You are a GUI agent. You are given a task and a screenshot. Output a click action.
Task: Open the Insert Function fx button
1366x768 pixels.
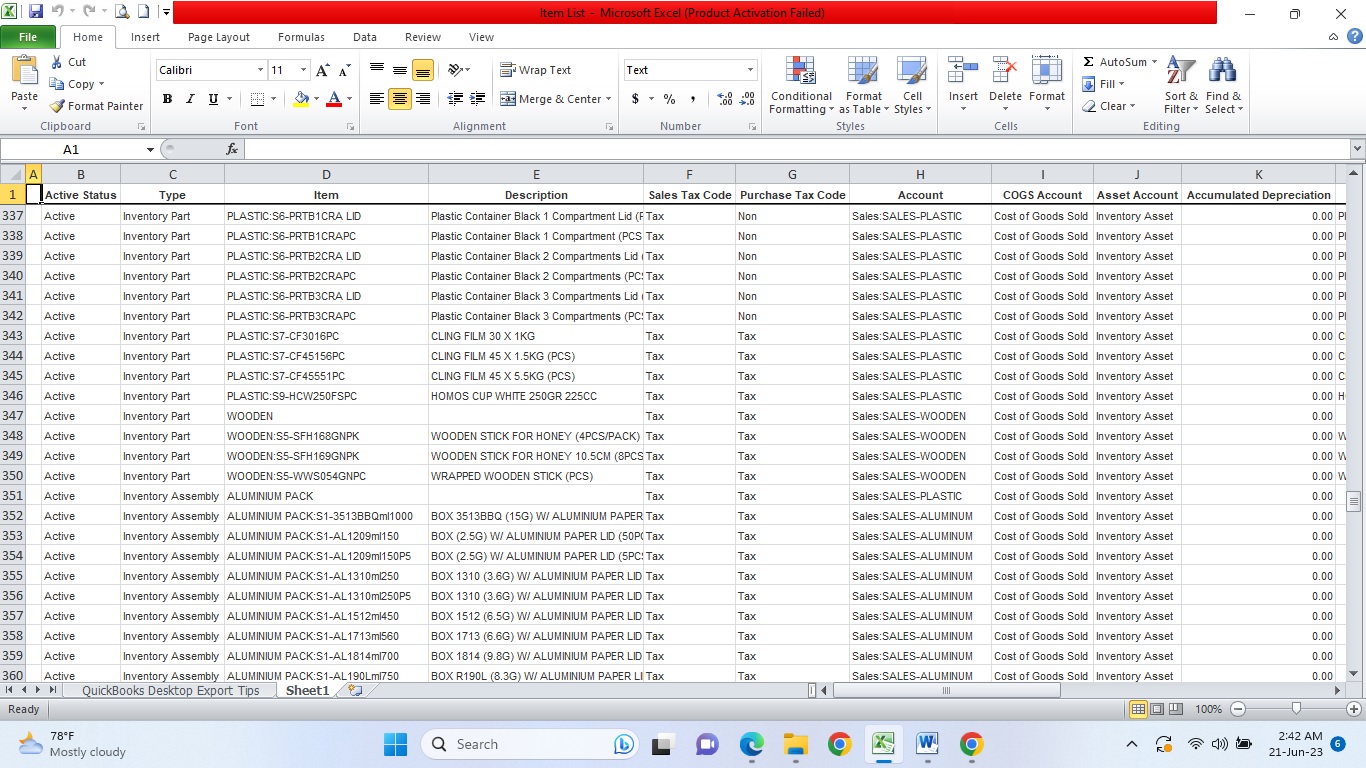click(232, 149)
